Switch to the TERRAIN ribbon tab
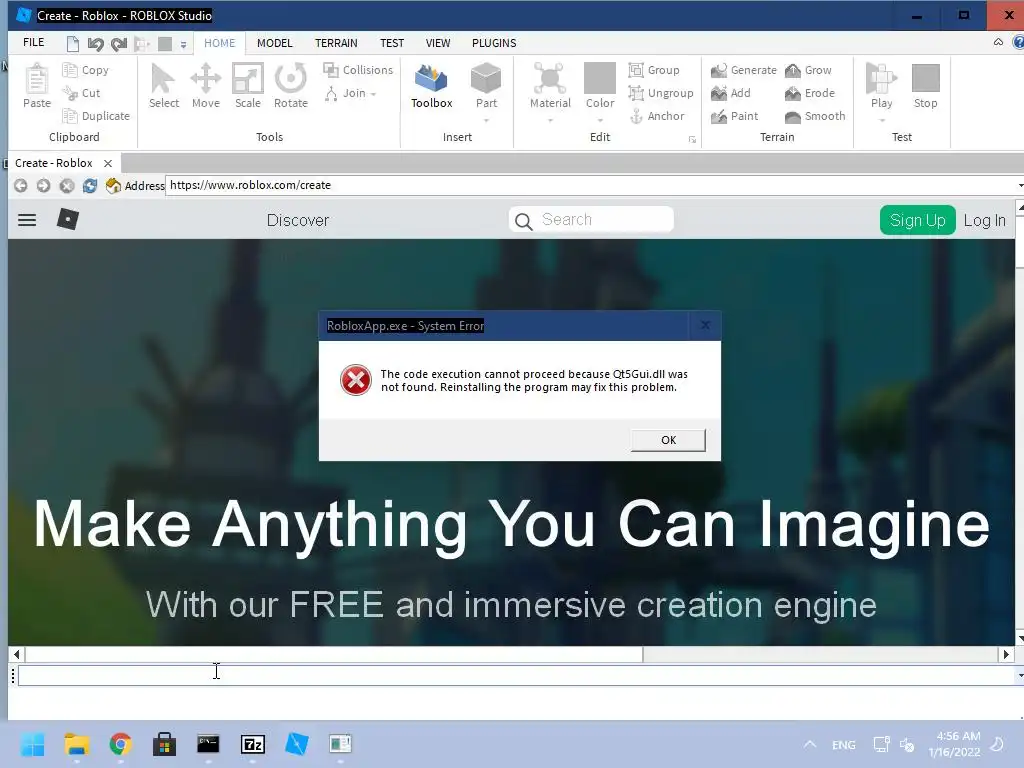The image size is (1024, 768). [336, 43]
